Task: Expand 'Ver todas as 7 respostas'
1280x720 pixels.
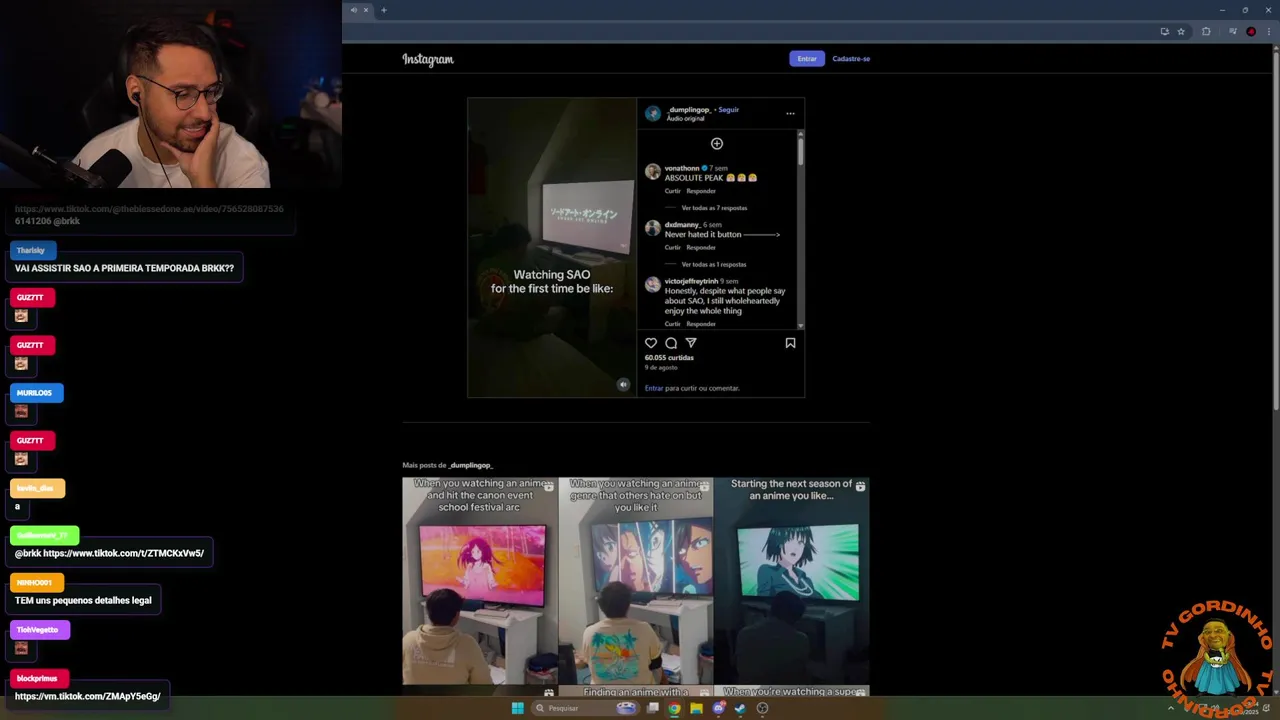Action: [x=714, y=208]
